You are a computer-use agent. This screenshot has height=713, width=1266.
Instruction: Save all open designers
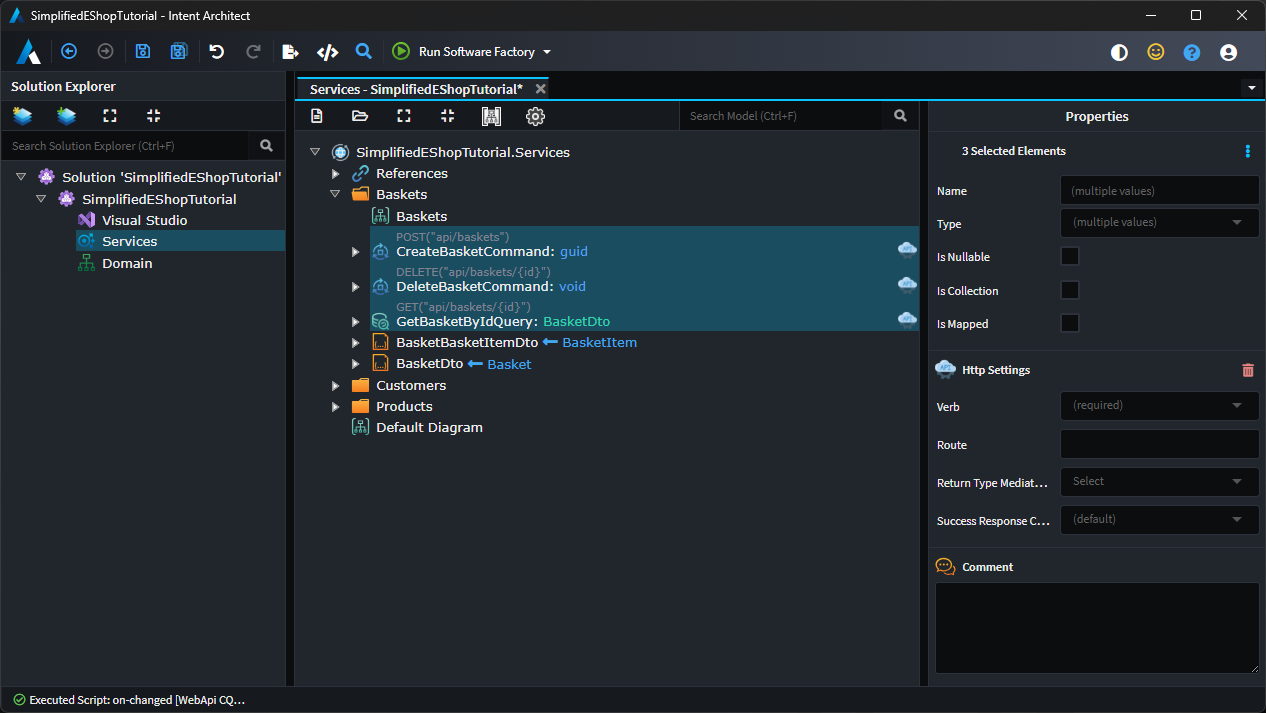179,52
